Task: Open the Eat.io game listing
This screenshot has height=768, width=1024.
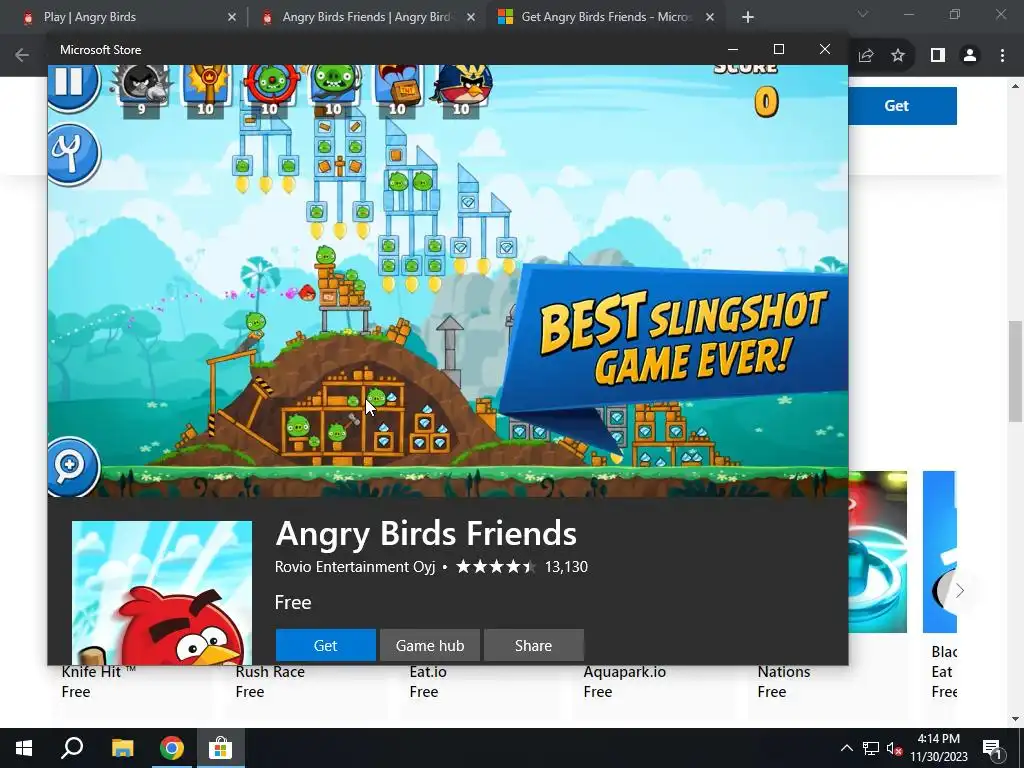Action: point(428,672)
